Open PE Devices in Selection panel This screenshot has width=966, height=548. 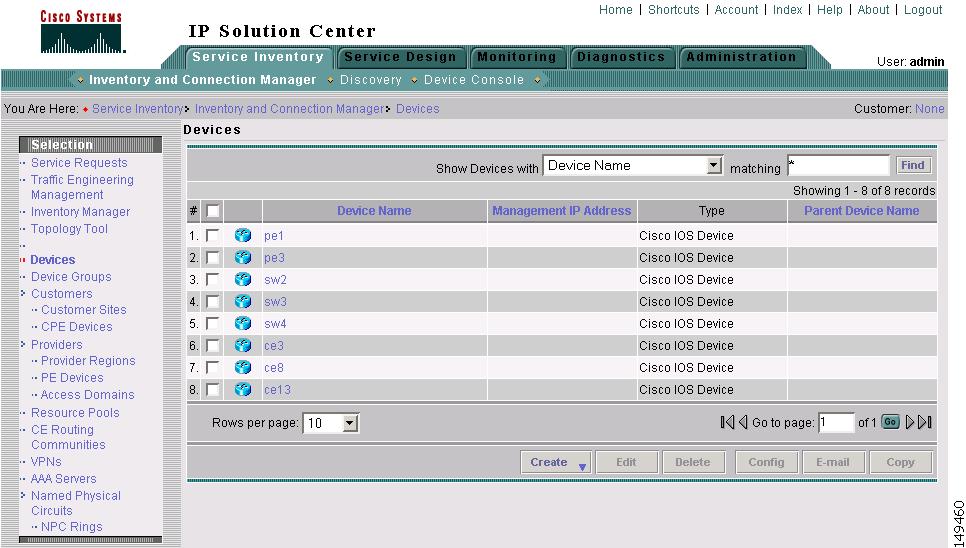point(72,377)
